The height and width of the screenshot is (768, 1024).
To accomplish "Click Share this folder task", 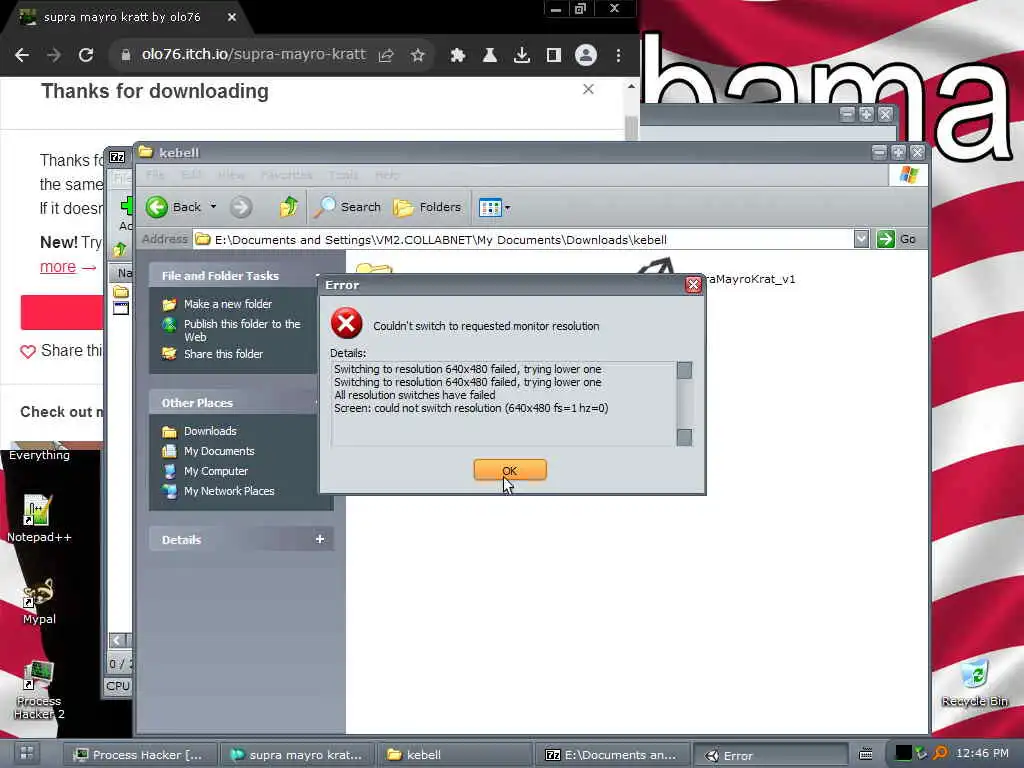I will point(223,353).
